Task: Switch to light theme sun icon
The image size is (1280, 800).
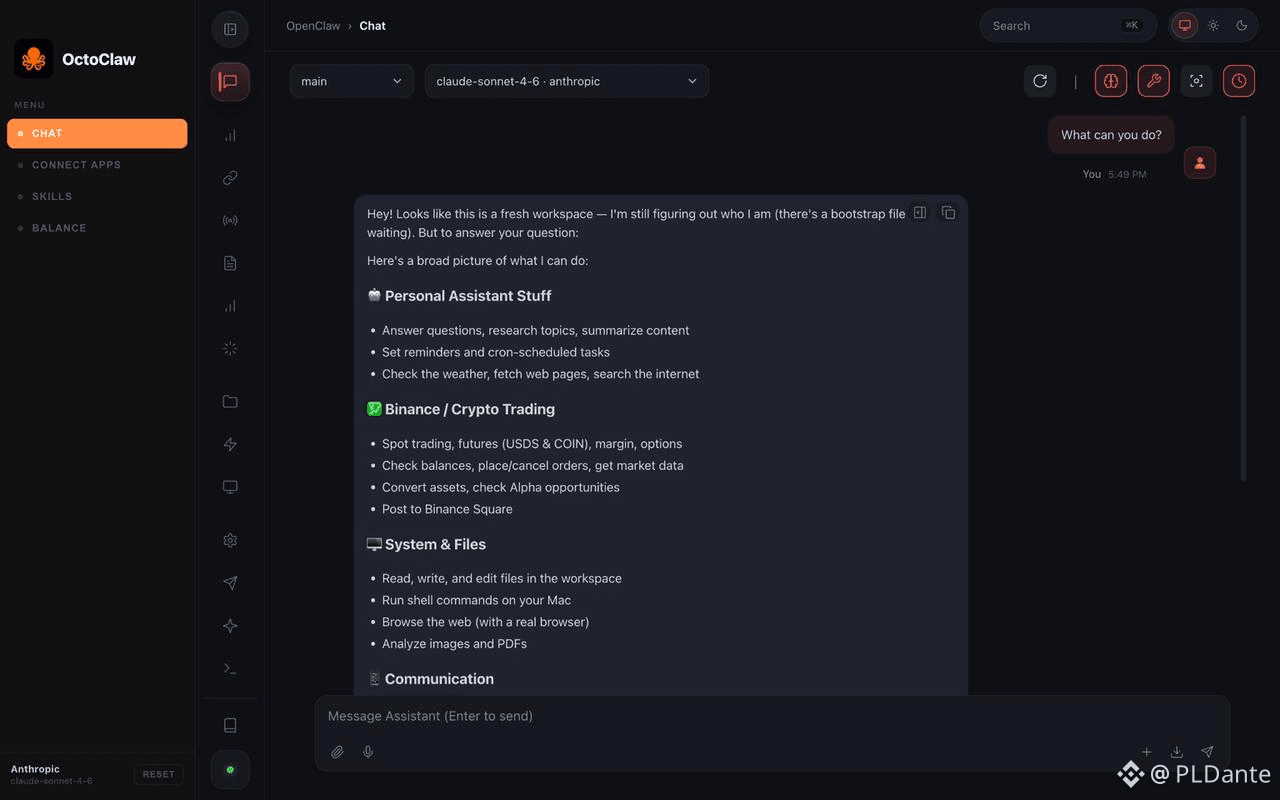Action: click(1213, 26)
